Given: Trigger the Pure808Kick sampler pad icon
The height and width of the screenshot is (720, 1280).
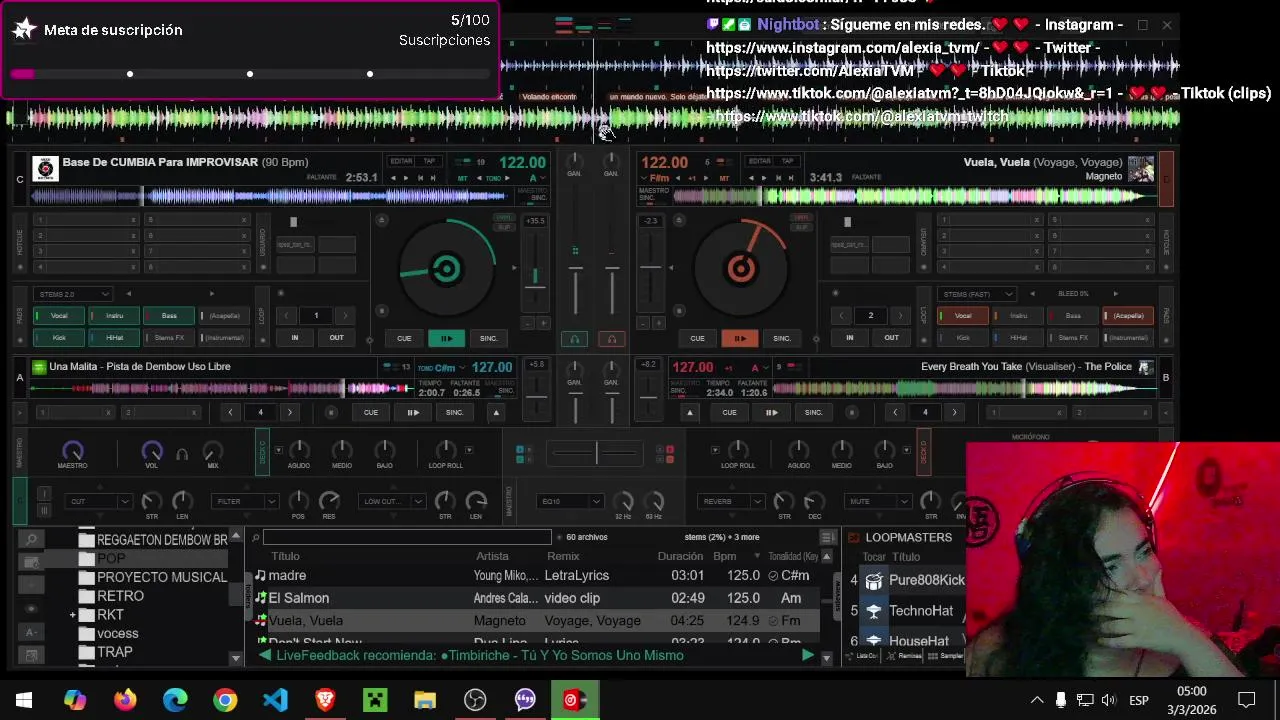Looking at the screenshot, I should [x=874, y=580].
